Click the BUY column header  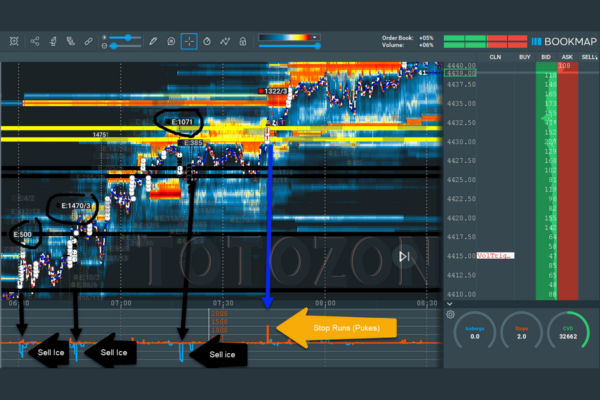(x=525, y=57)
